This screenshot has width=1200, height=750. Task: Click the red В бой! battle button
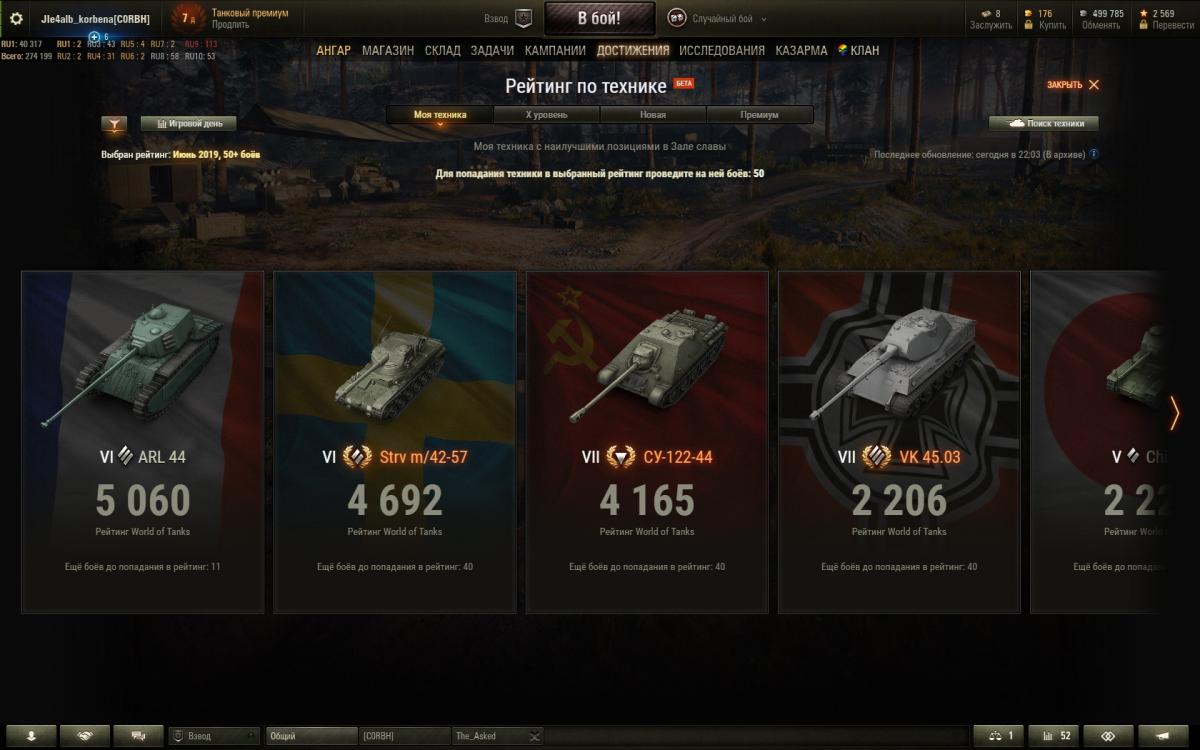pyautogui.click(x=599, y=18)
